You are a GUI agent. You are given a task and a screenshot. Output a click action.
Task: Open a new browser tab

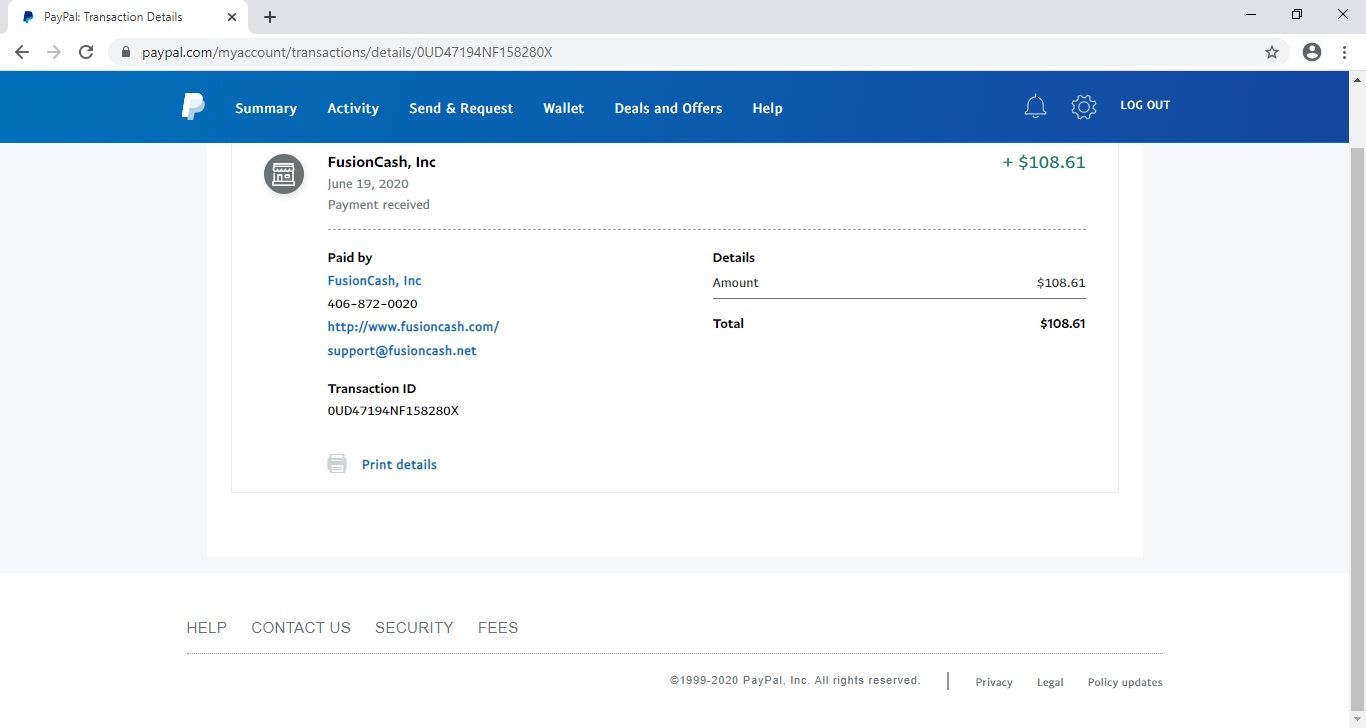270,17
